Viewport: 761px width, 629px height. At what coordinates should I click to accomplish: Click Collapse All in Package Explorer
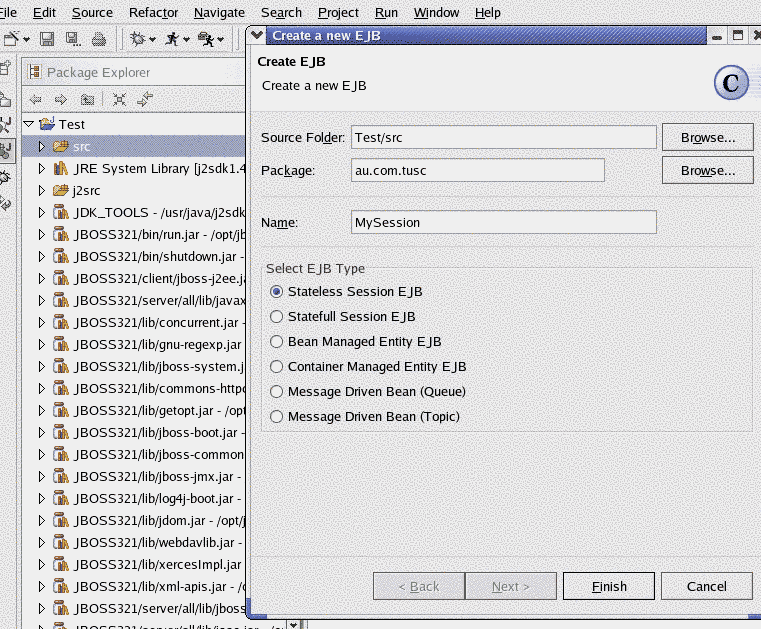(119, 99)
